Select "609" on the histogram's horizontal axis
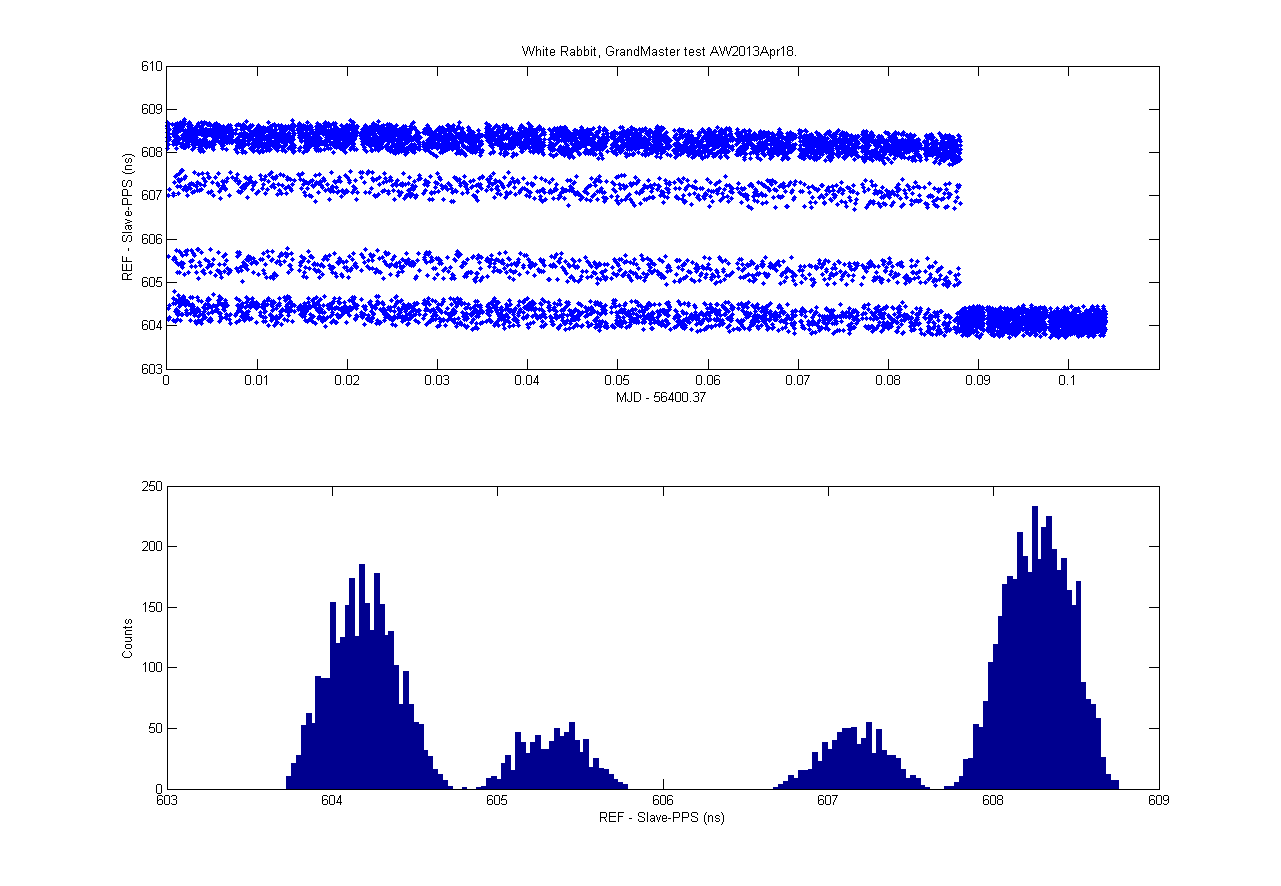 coord(1158,802)
